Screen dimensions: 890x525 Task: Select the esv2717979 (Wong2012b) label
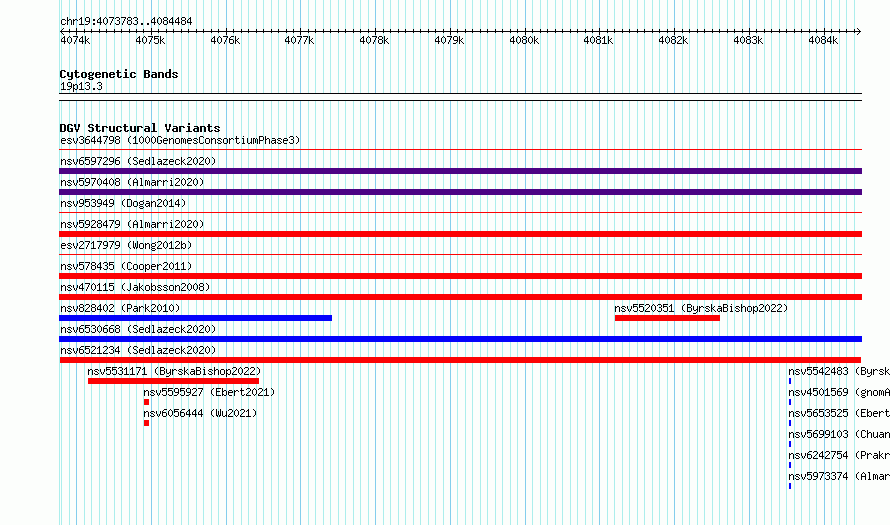[126, 245]
